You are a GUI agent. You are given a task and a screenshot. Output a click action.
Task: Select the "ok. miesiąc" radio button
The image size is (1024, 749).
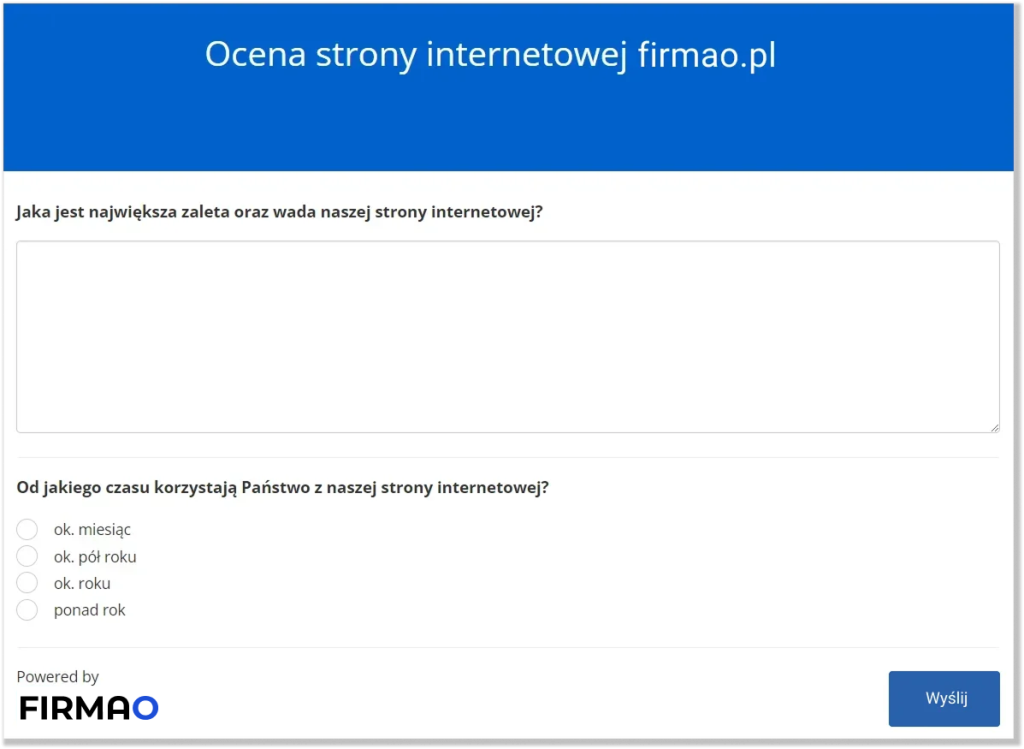(27, 529)
